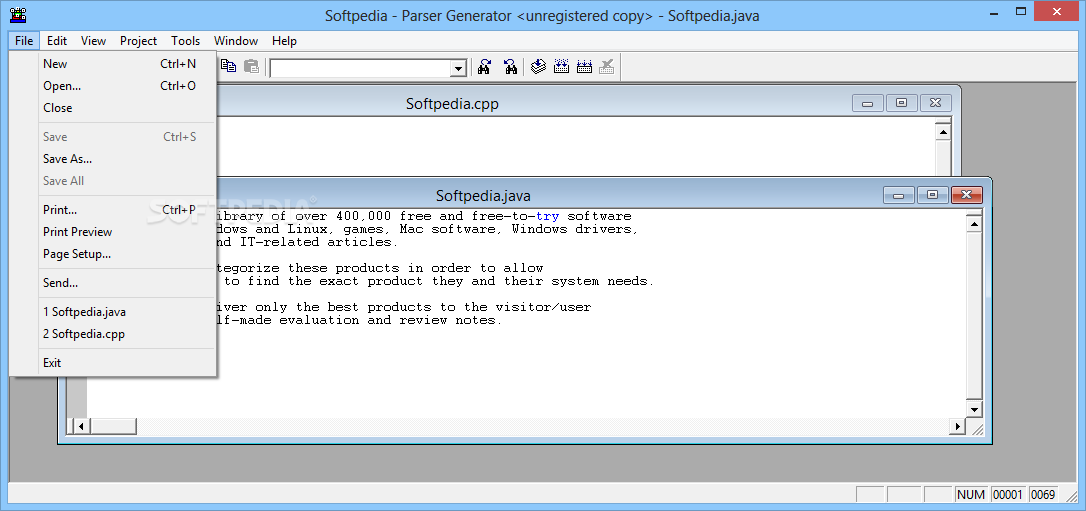Choose Open... from the File menu
The width and height of the screenshot is (1086, 511).
pyautogui.click(x=113, y=86)
